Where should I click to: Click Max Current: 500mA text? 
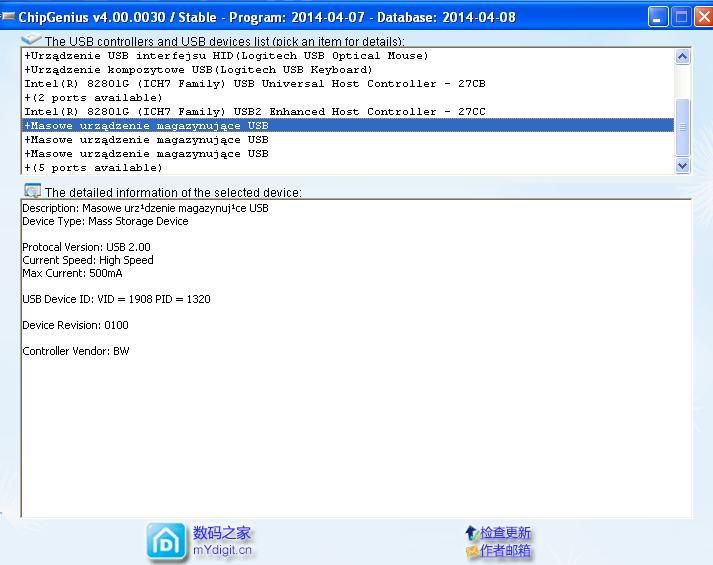click(x=72, y=273)
